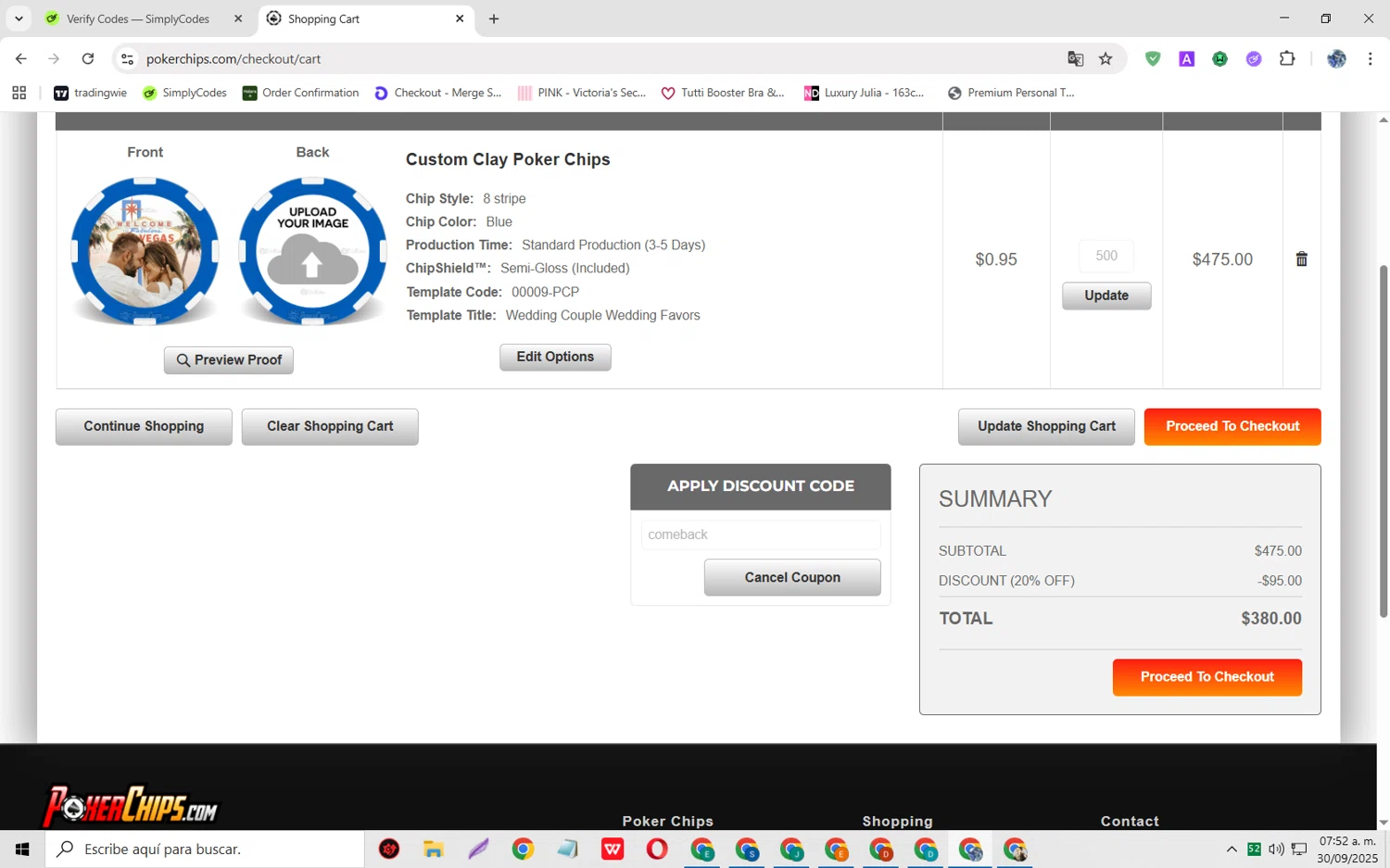The width and height of the screenshot is (1390, 868).
Task: Open the Chrome profile avatar
Action: 1336,59
